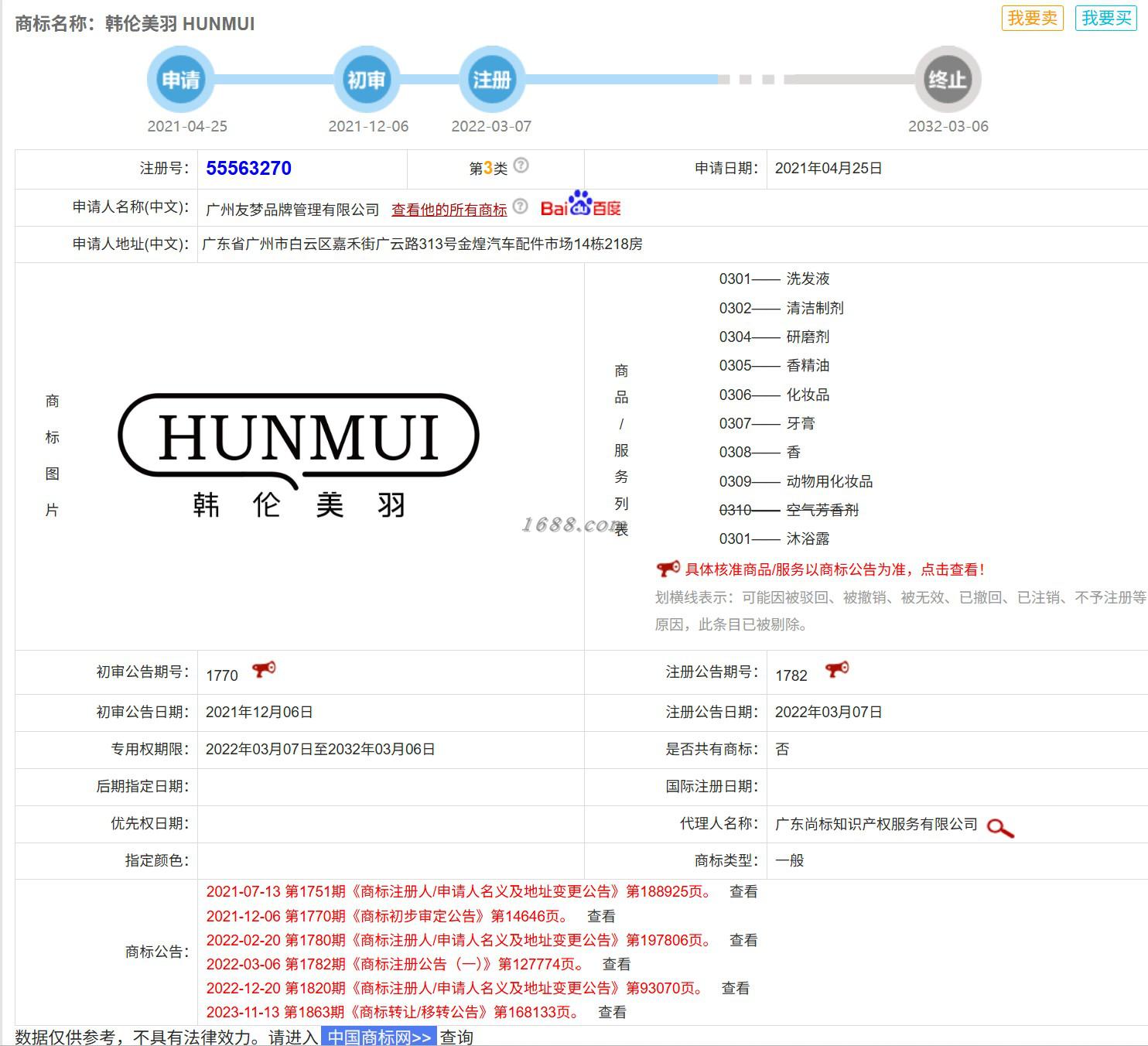Click agent name 广东尚标知识产权服务有限公司

click(876, 824)
